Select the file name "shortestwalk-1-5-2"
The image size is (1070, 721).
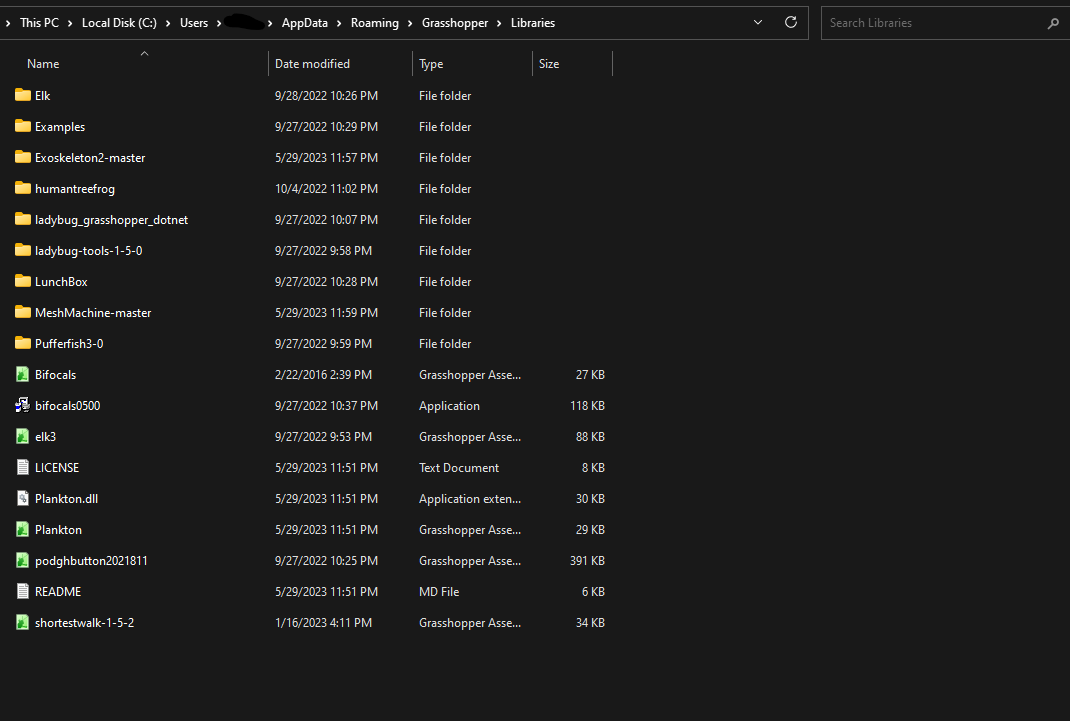[x=85, y=623]
